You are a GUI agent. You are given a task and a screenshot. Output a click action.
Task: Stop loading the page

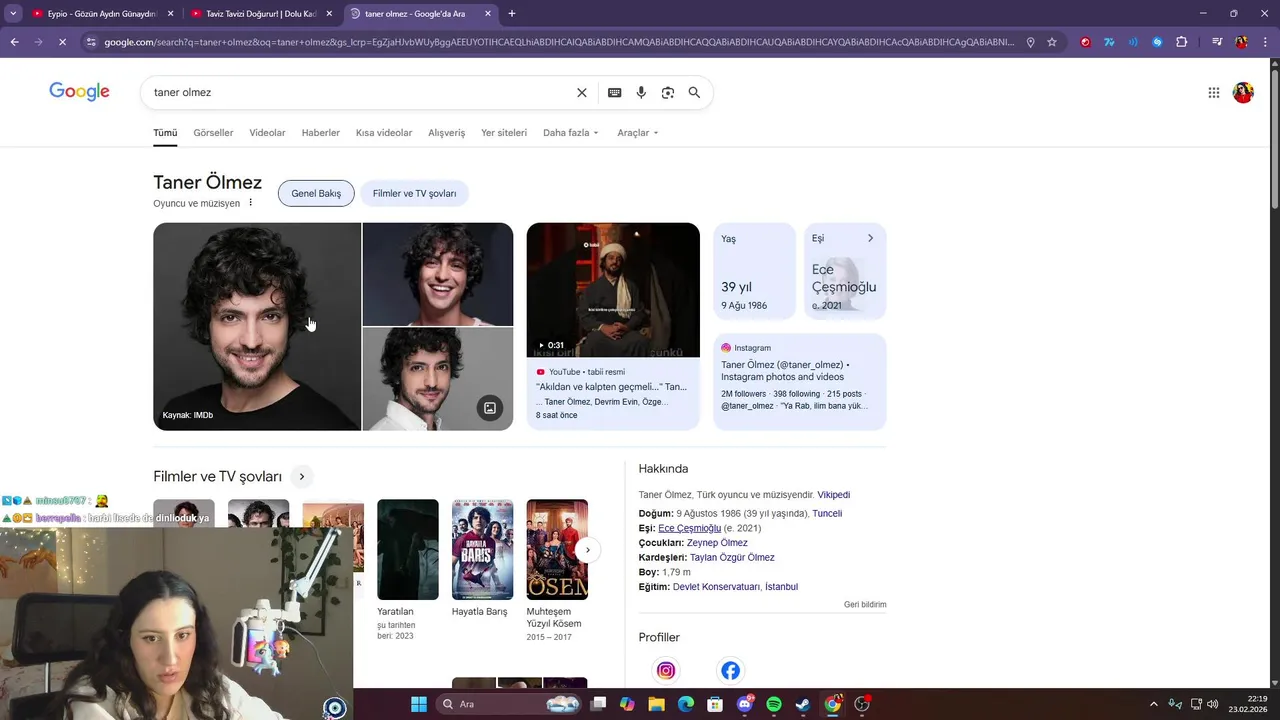click(62, 42)
